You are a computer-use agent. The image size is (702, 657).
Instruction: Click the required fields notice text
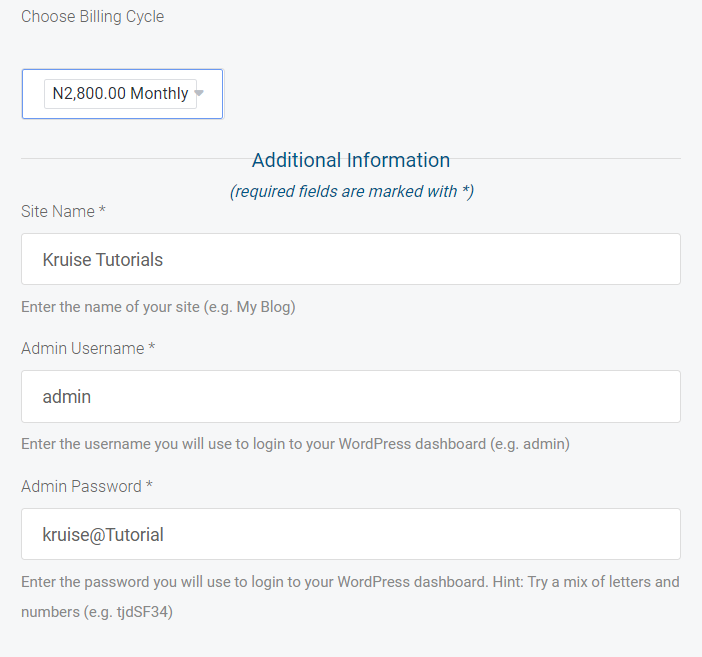pos(351,191)
